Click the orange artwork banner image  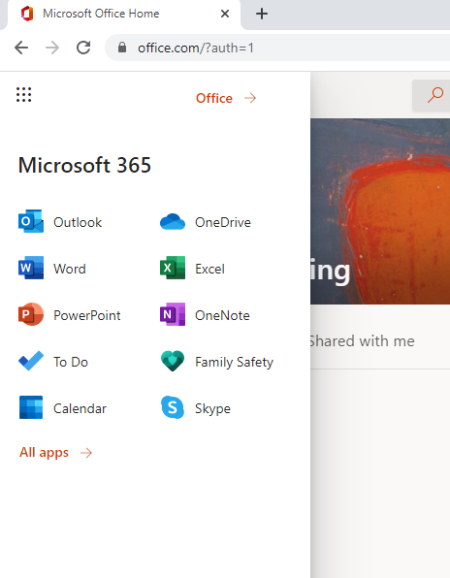[380, 211]
